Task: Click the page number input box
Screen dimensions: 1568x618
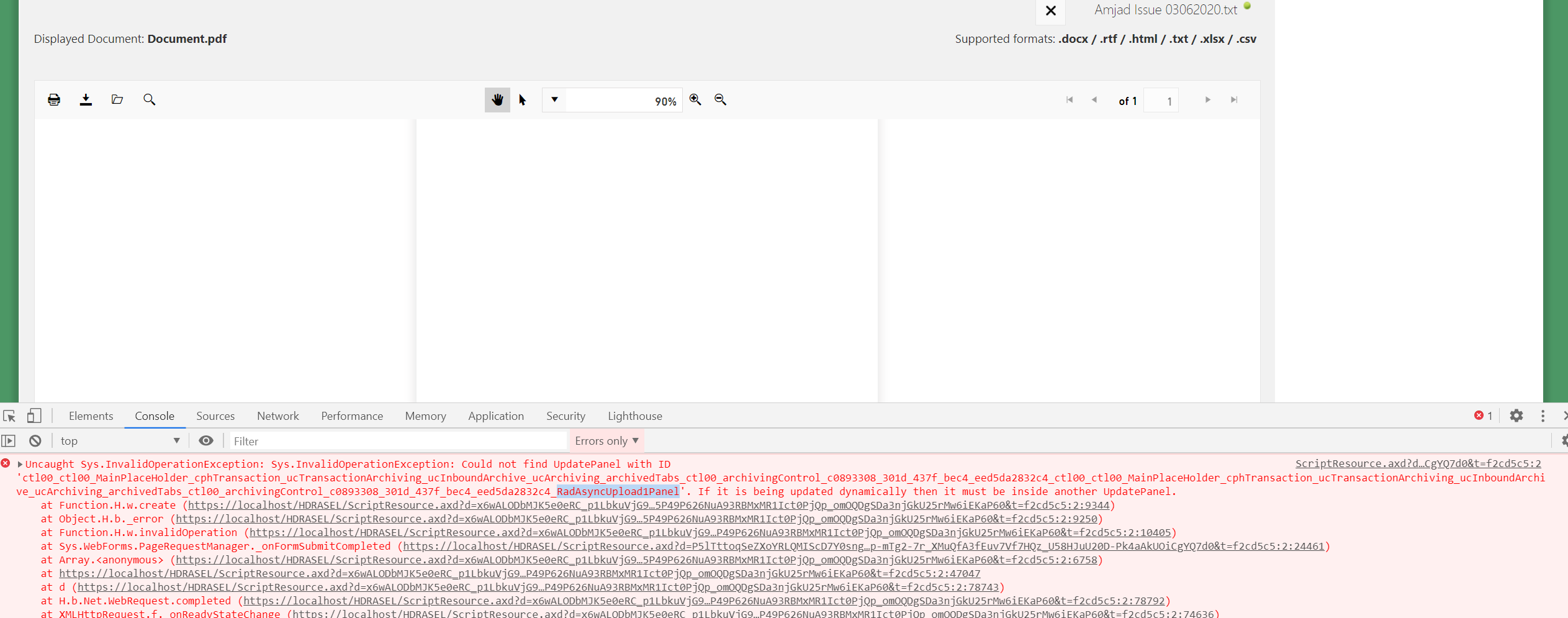Action: click(1161, 101)
